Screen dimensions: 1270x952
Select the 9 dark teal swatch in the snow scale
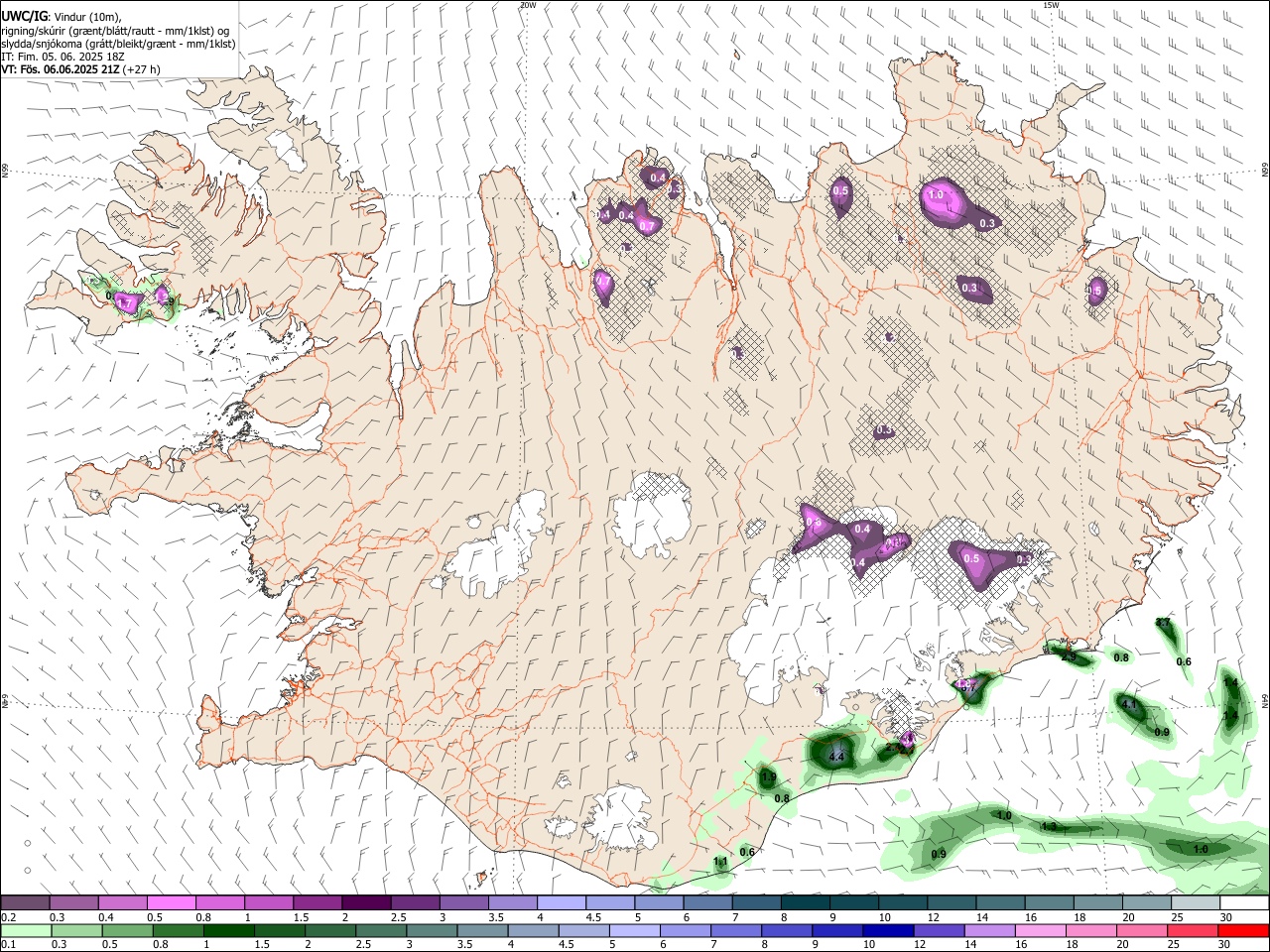tap(852, 903)
